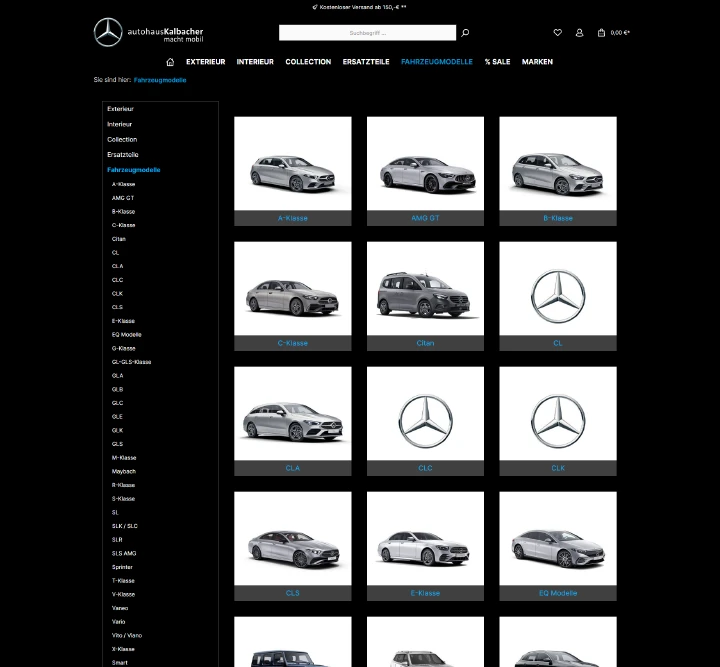720x667 pixels.
Task: Select M-Klasse in the sidebar list
Action: (x=124, y=458)
